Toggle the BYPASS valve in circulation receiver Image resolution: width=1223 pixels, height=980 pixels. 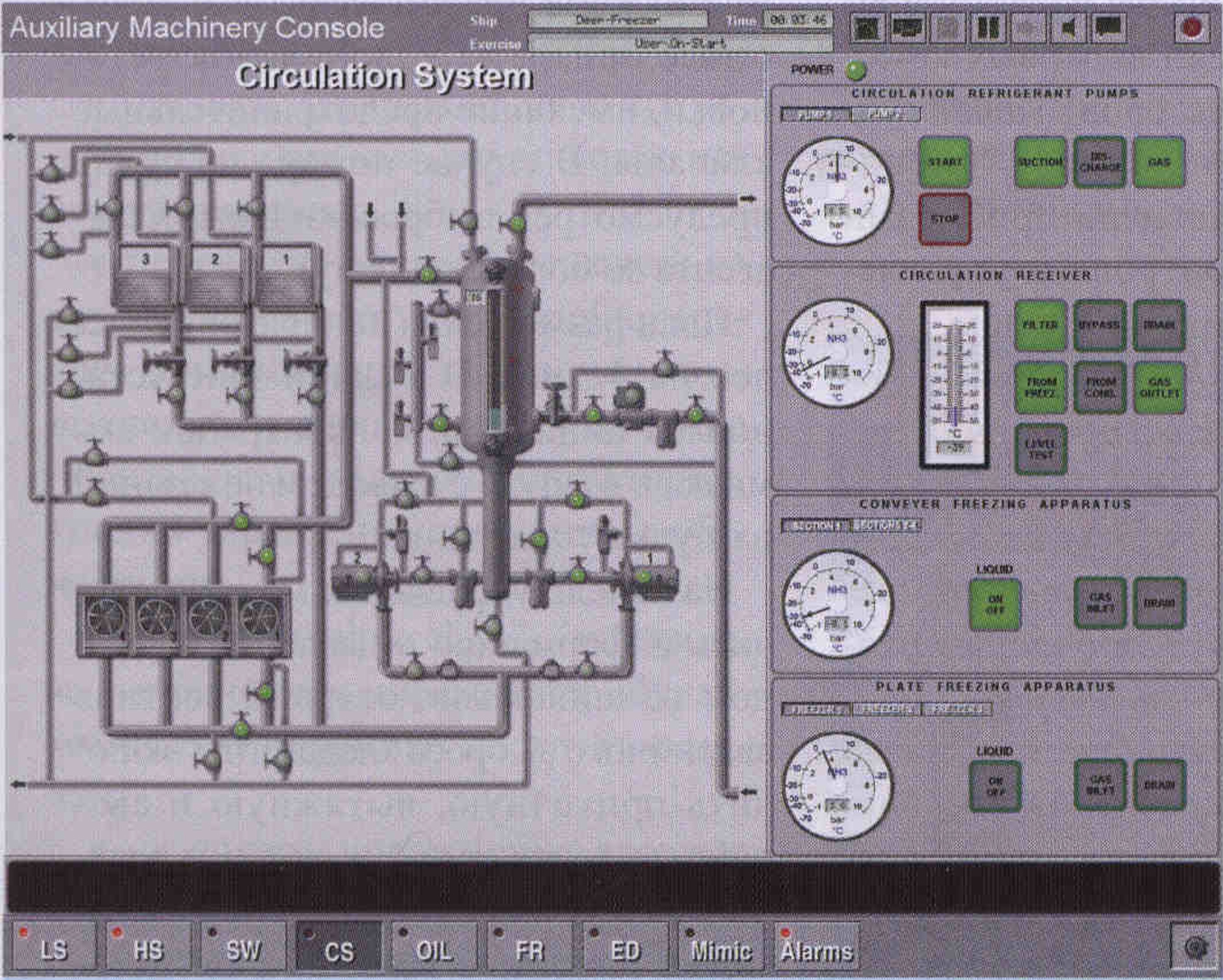click(1099, 325)
